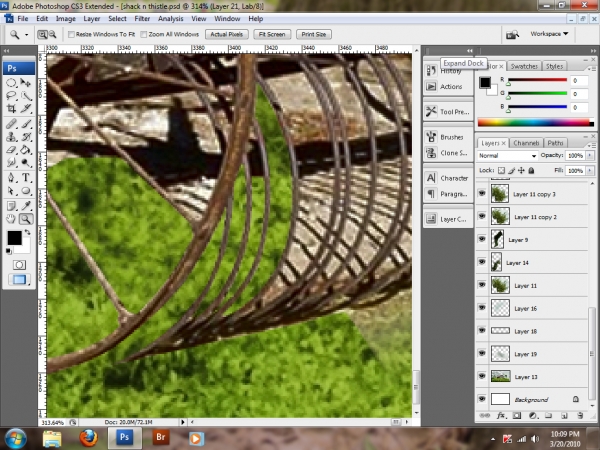Switch to the Paths tab
Image resolution: width=600 pixels, height=450 pixels.
555,143
